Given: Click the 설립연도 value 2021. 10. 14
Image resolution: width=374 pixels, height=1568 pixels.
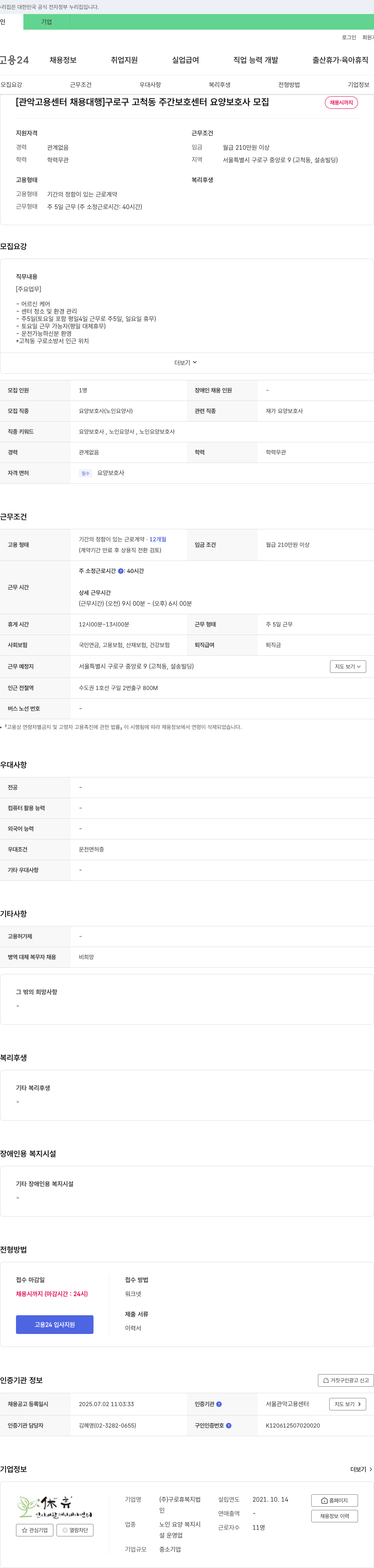Looking at the screenshot, I should point(270,1499).
